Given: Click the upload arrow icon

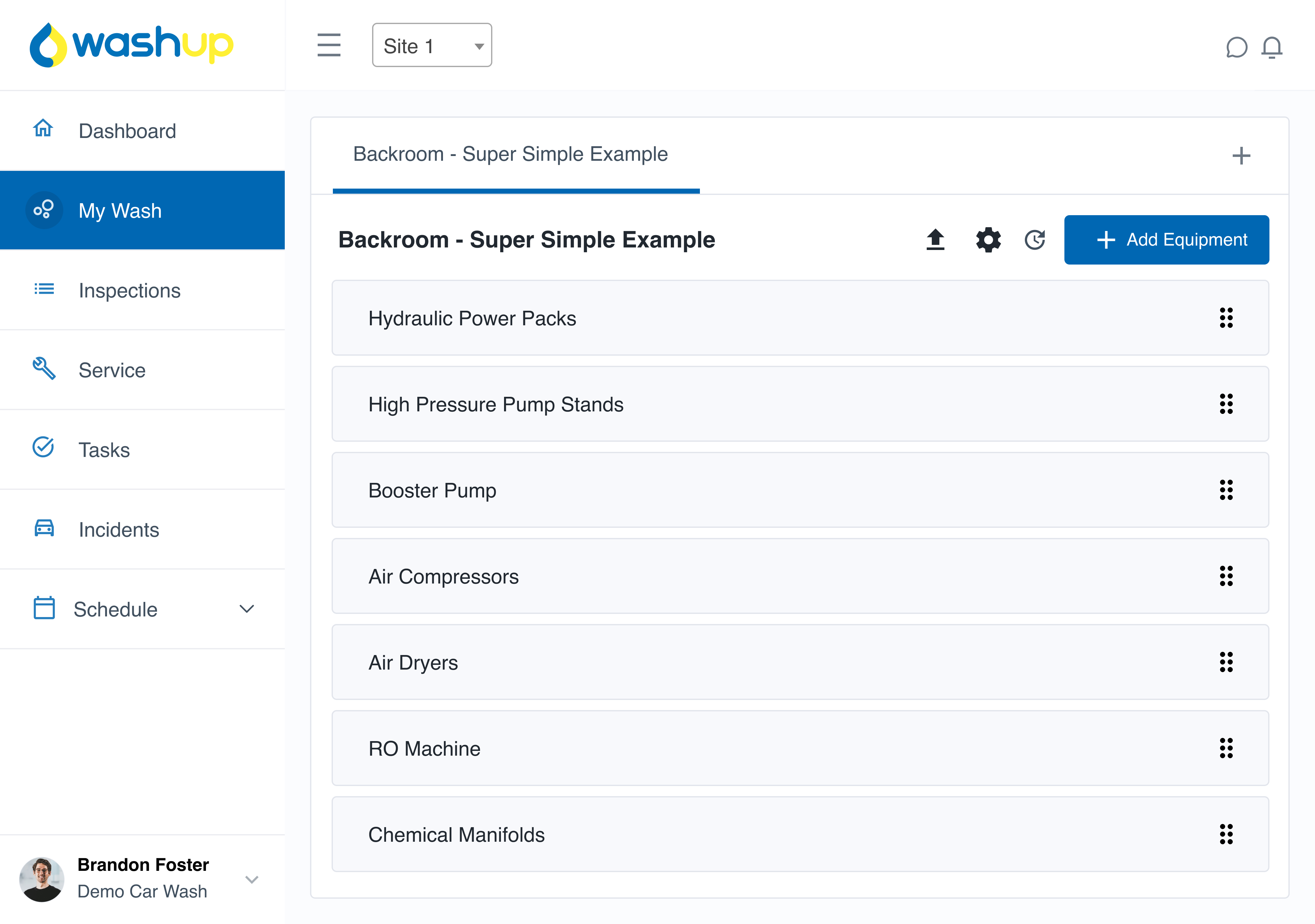Looking at the screenshot, I should point(935,240).
